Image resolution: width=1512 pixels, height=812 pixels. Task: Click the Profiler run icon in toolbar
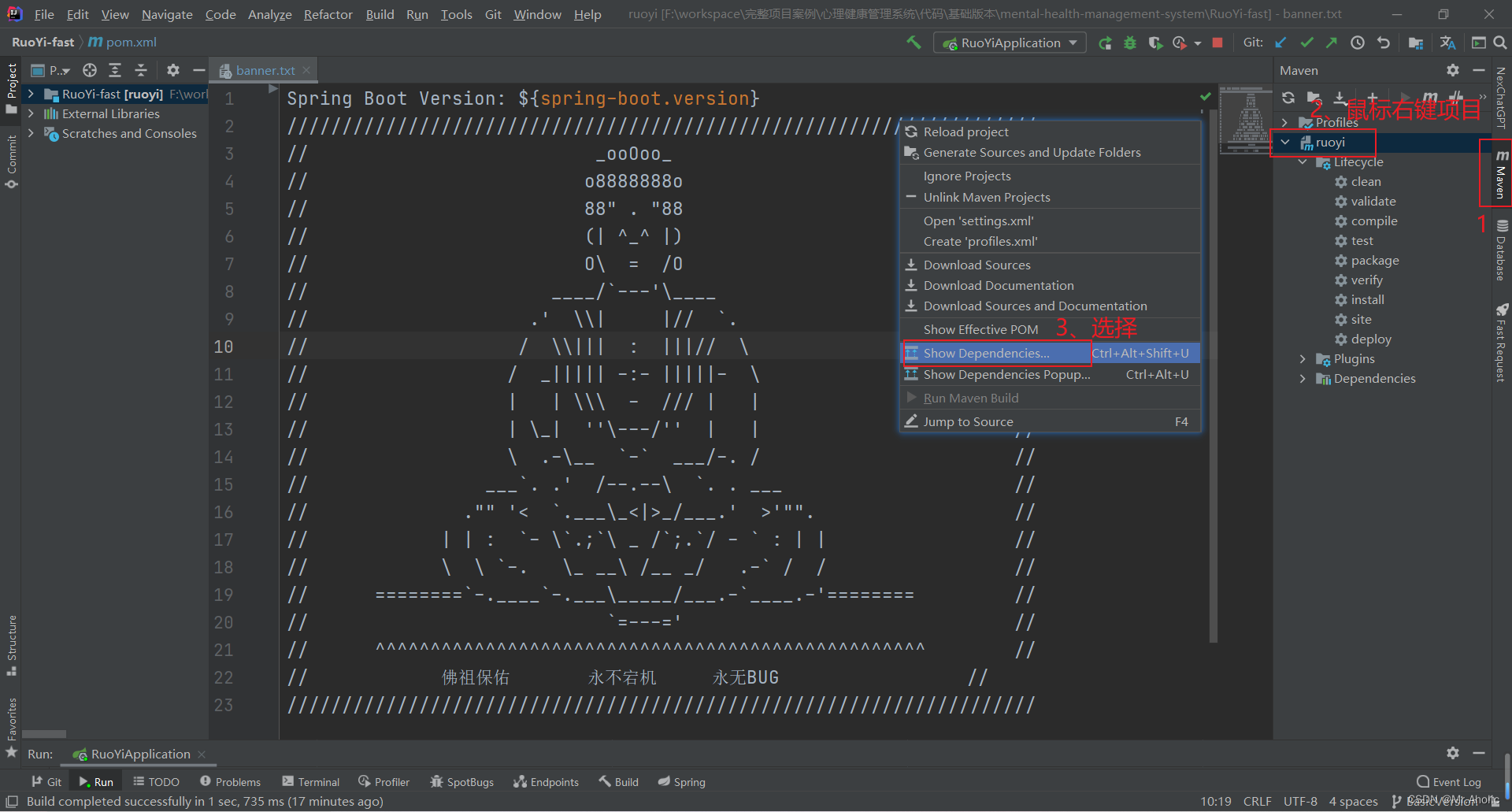[1180, 43]
